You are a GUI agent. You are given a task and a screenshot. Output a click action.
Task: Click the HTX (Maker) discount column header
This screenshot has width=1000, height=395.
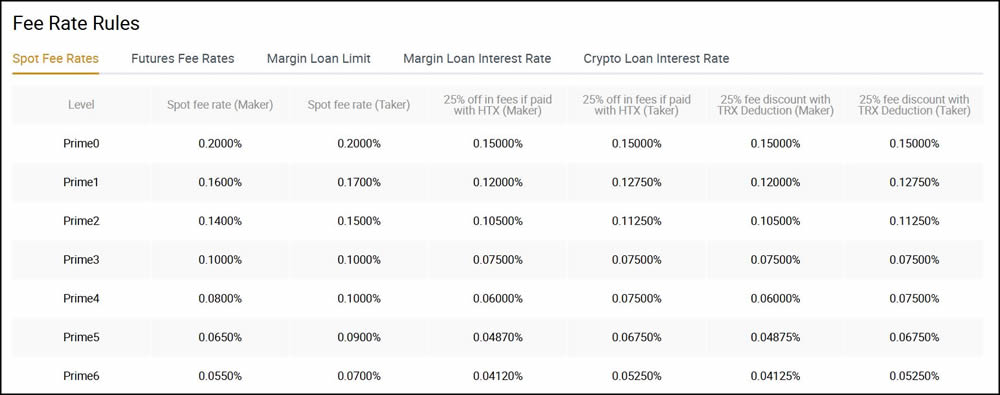[498, 105]
